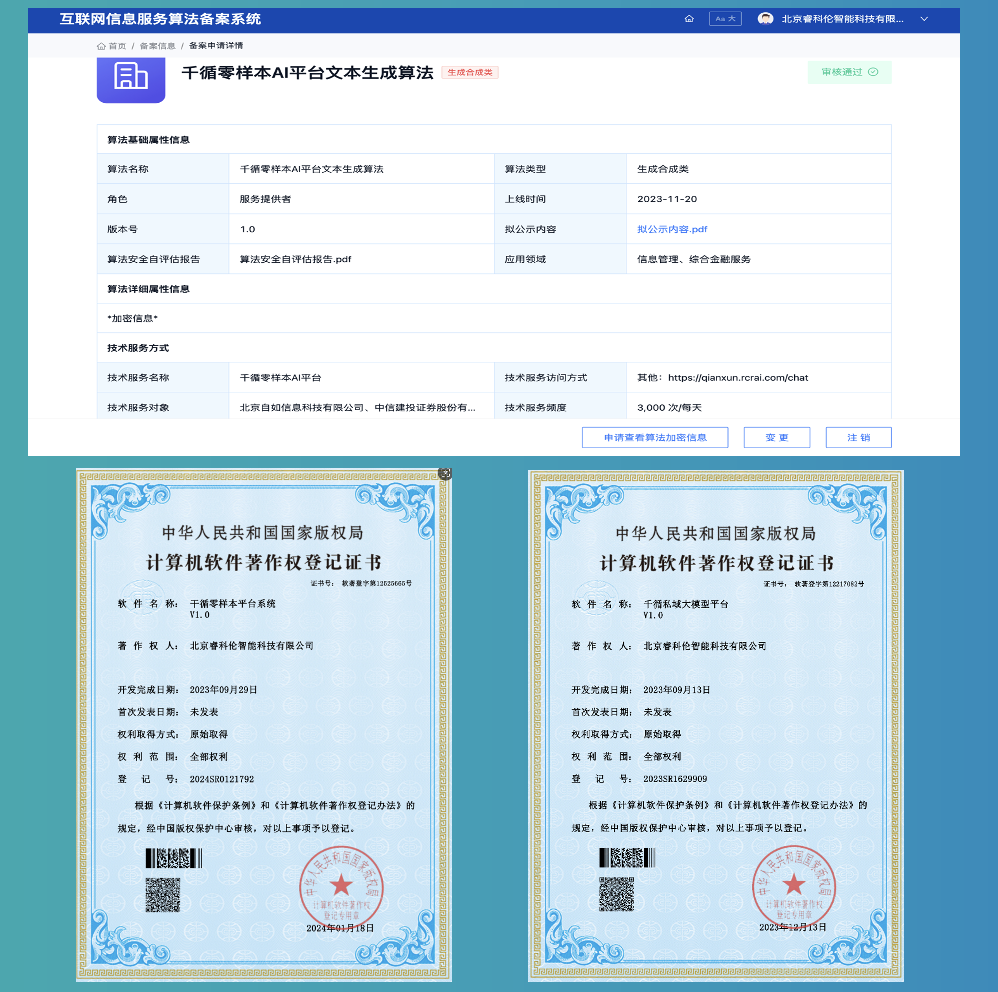998x992 pixels.
Task: Click the *加密信息* row
Action: 494,318
